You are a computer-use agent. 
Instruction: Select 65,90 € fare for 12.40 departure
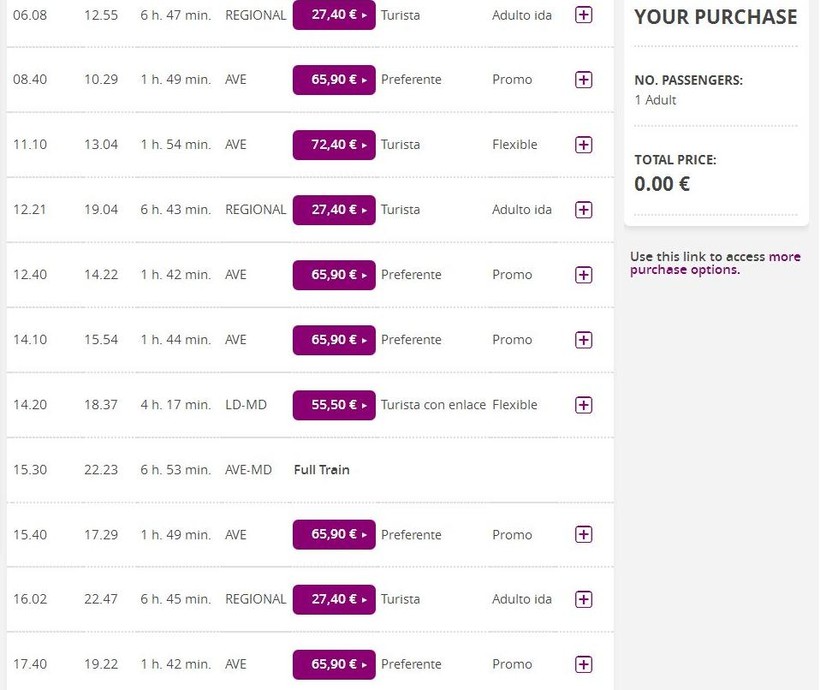point(334,275)
